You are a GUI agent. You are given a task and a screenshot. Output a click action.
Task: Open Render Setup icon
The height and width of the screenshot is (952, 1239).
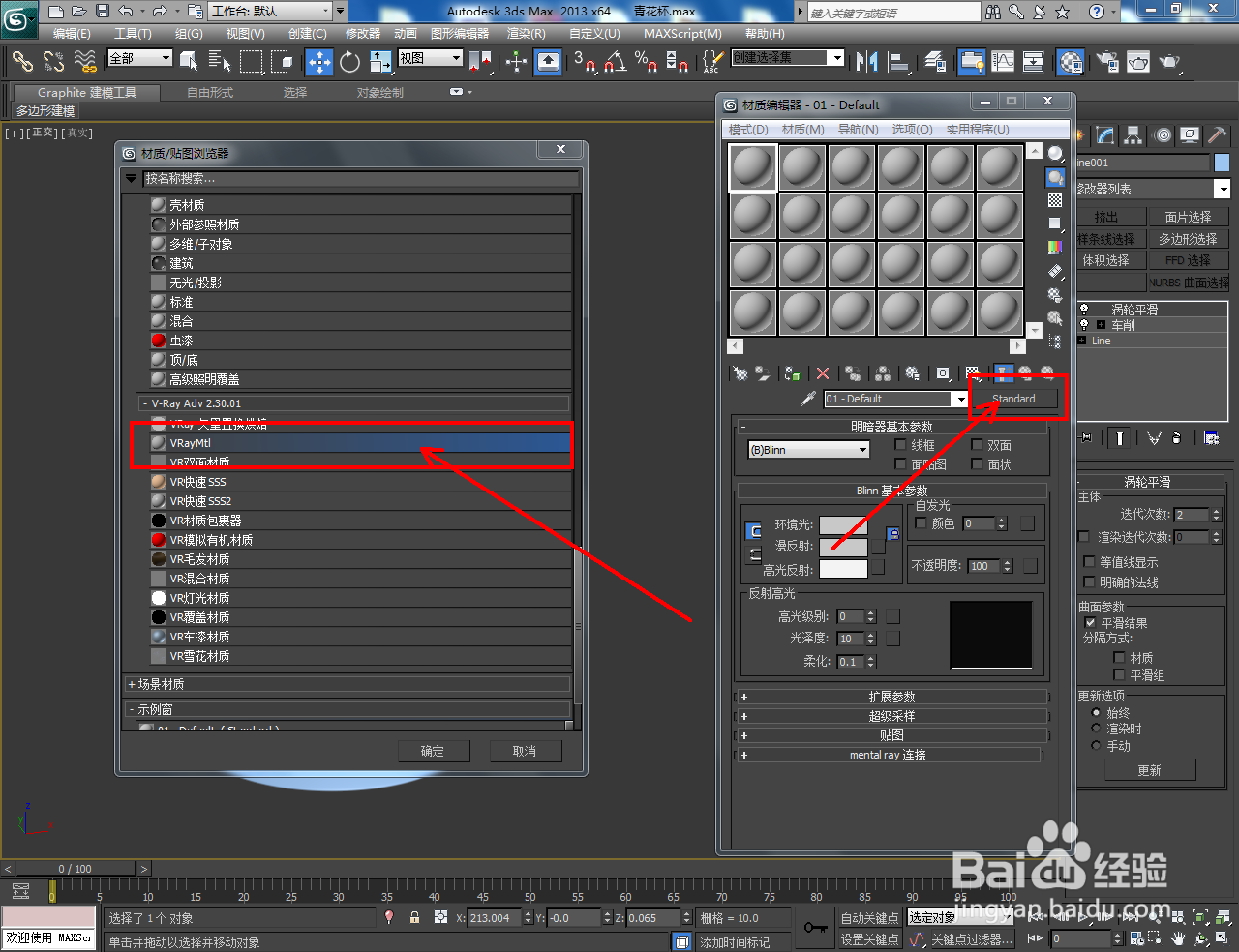[x=1107, y=62]
